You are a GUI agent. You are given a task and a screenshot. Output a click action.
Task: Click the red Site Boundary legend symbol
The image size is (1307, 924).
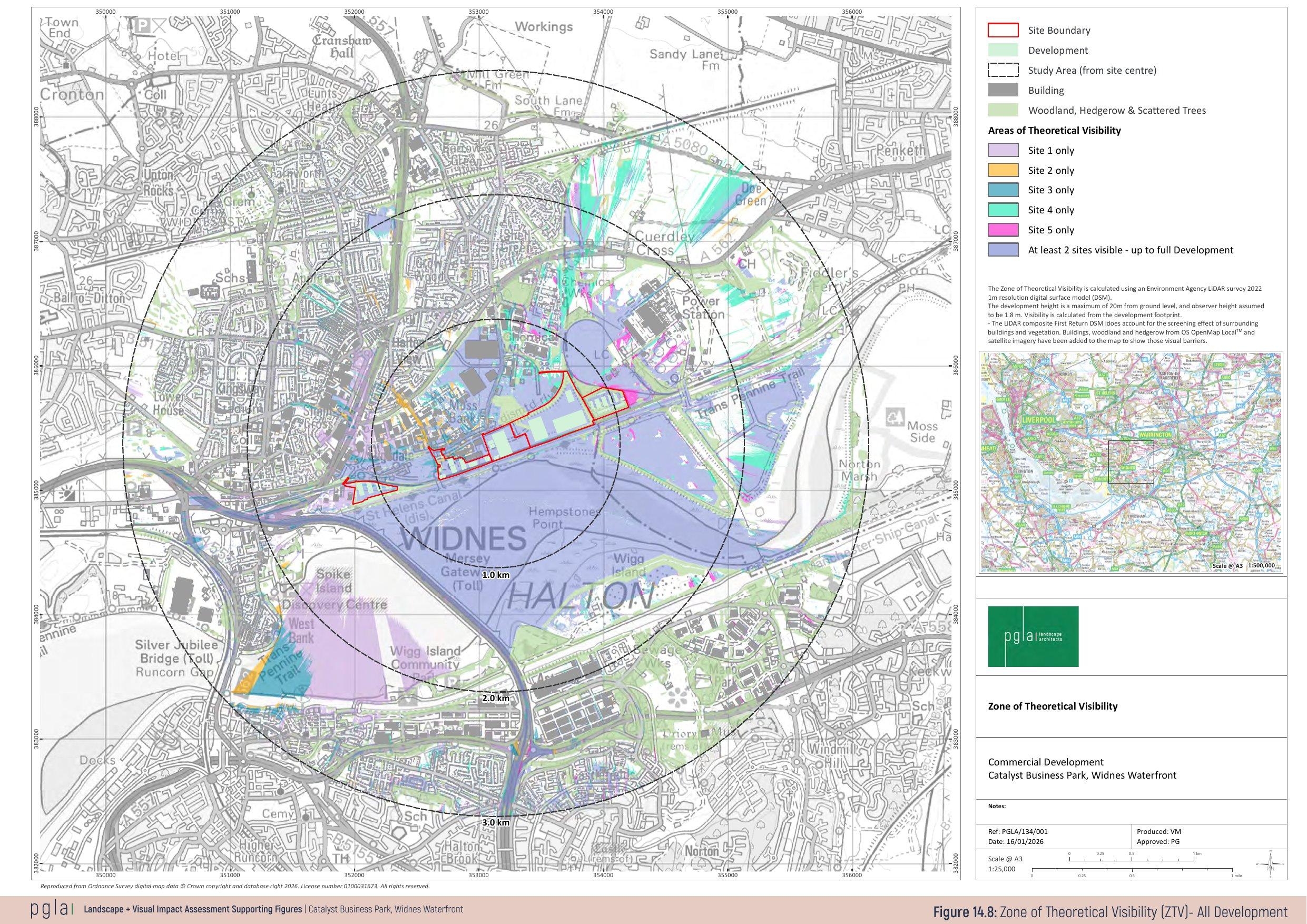pyautogui.click(x=1003, y=30)
